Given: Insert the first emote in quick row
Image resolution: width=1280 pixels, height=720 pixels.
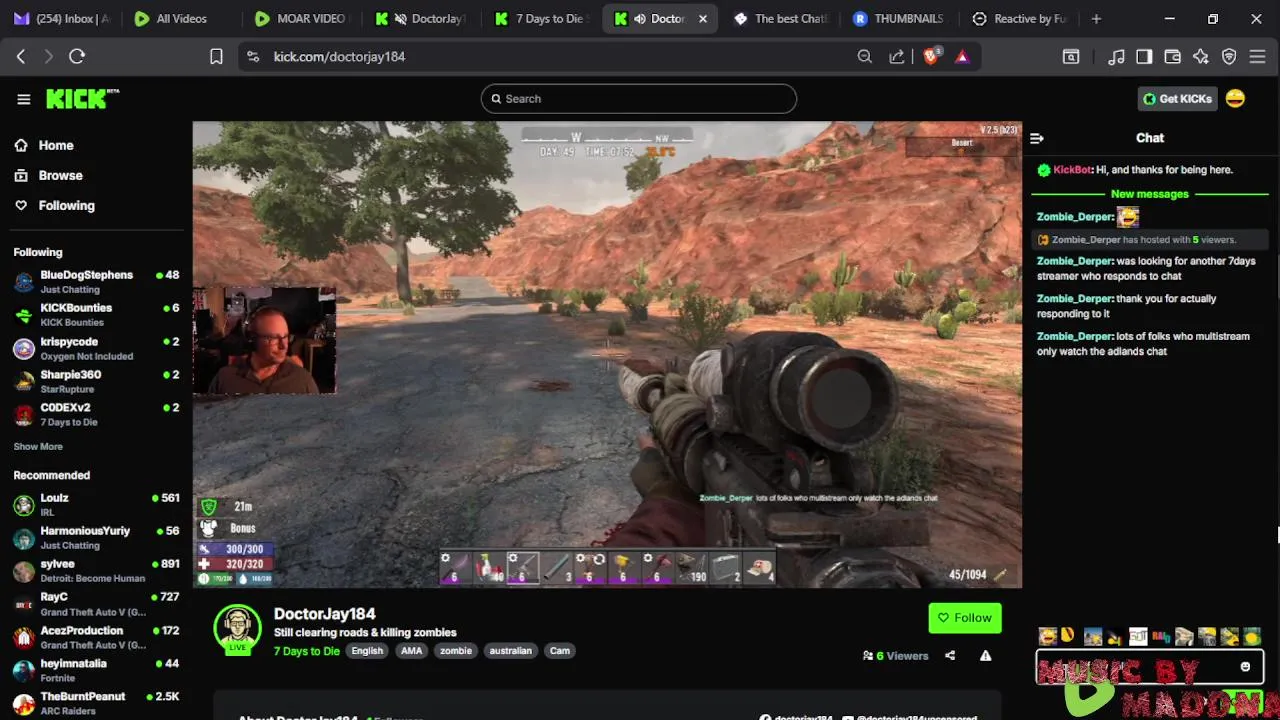Looking at the screenshot, I should 1047,636.
